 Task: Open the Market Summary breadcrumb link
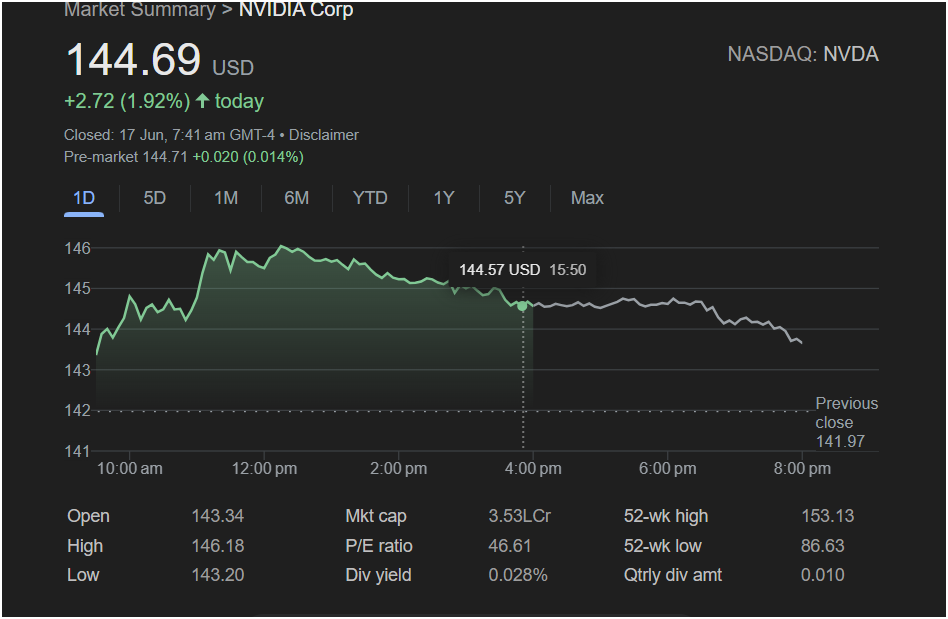pos(139,10)
